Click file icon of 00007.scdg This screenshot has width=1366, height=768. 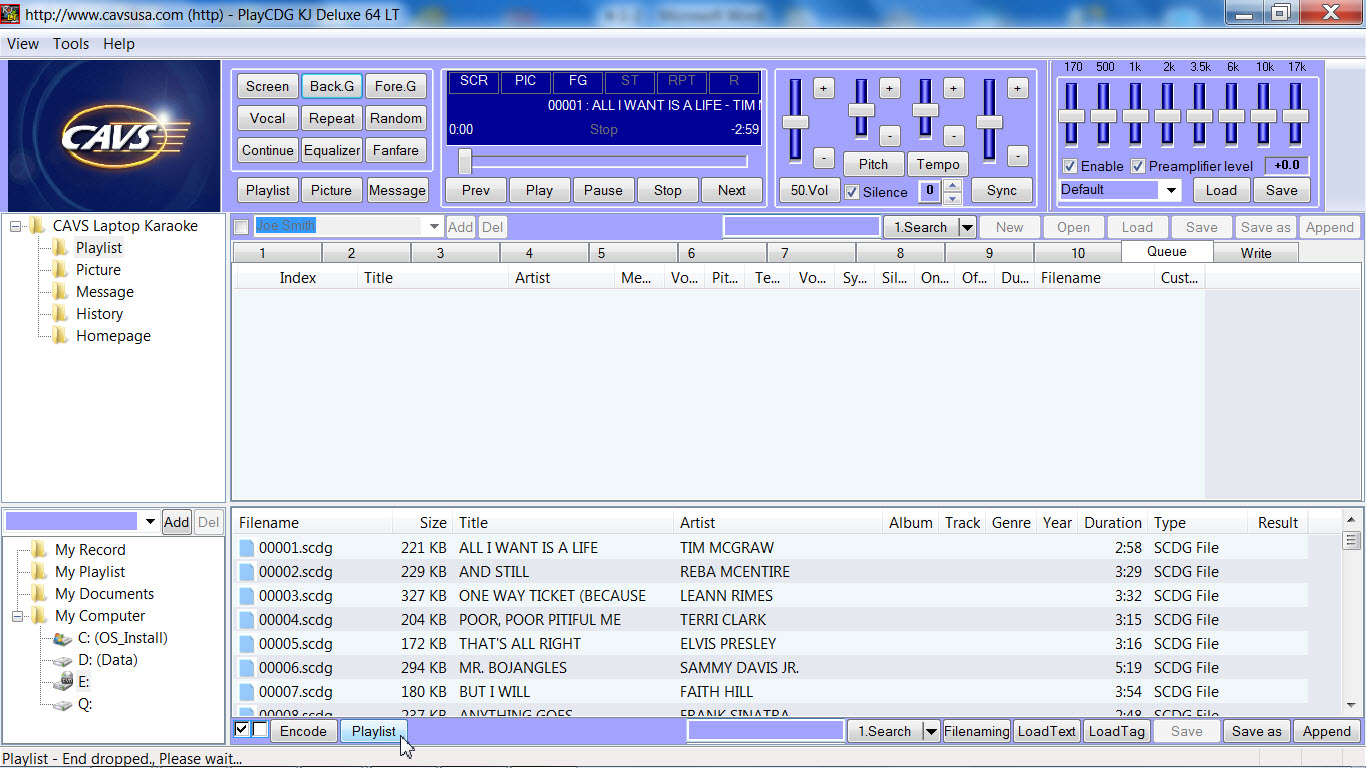[247, 692]
